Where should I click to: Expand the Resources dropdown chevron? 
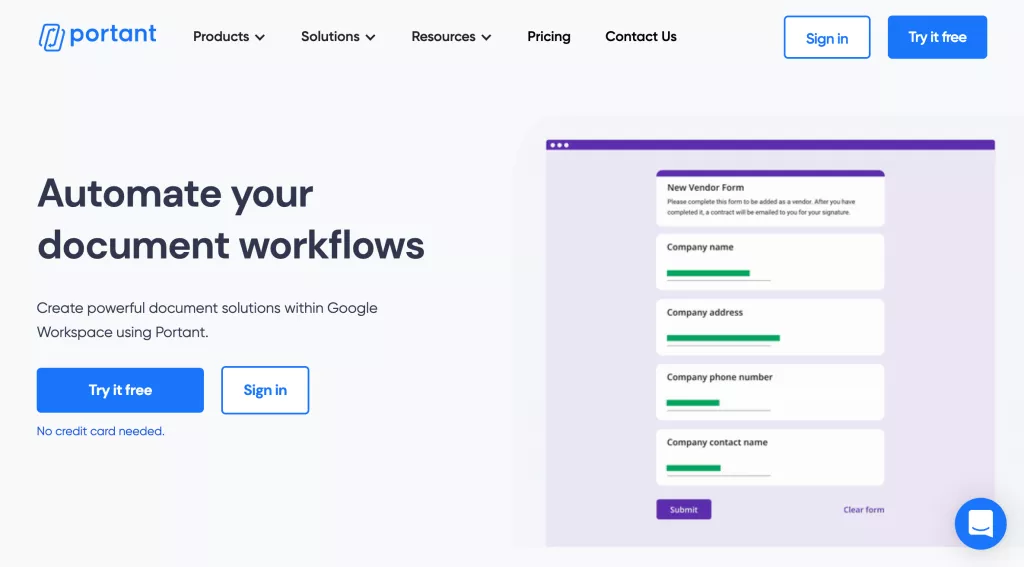486,37
